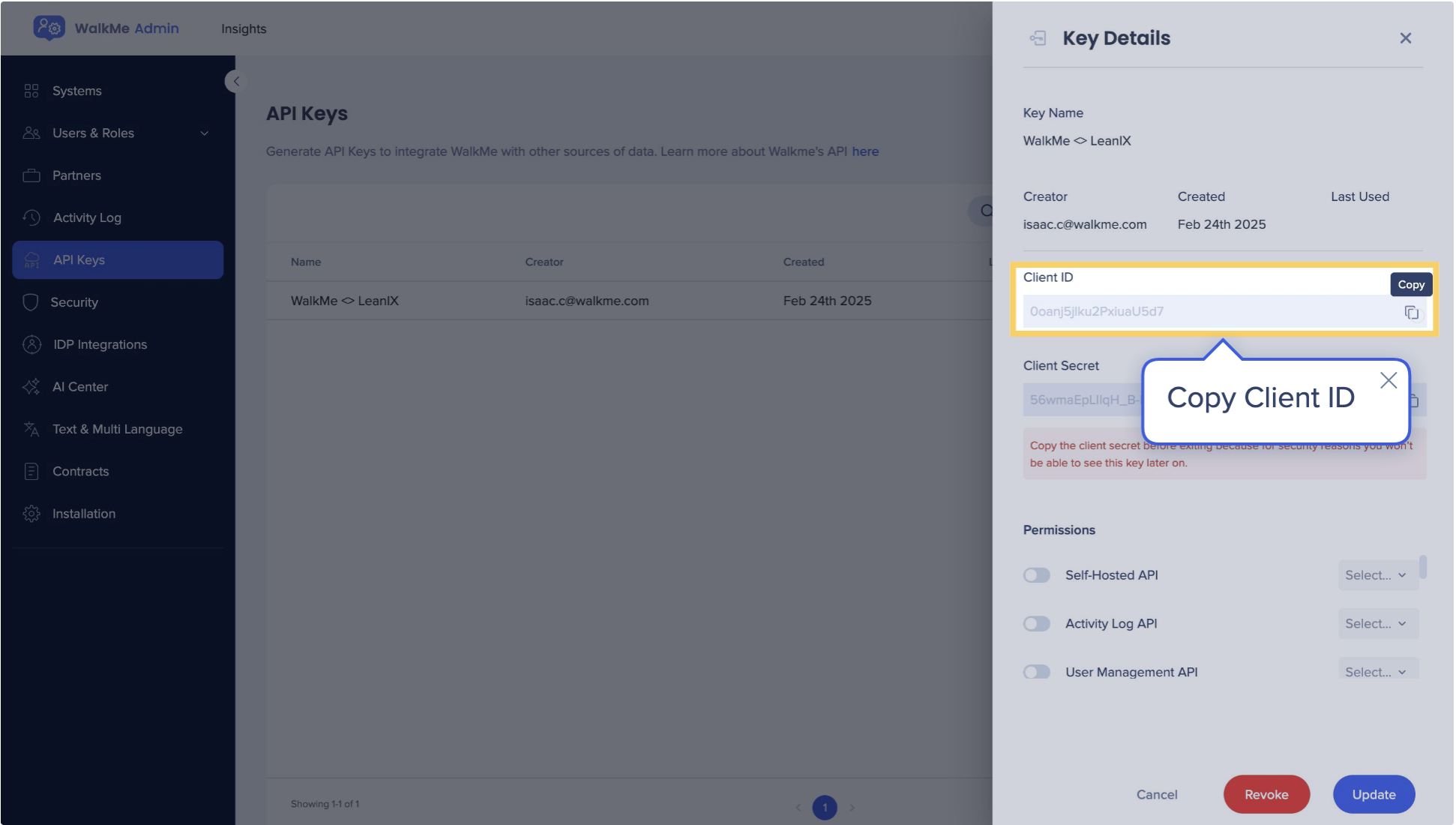Enable the Self-Hosted API toggle
The image size is (1456, 825).
click(1037, 575)
